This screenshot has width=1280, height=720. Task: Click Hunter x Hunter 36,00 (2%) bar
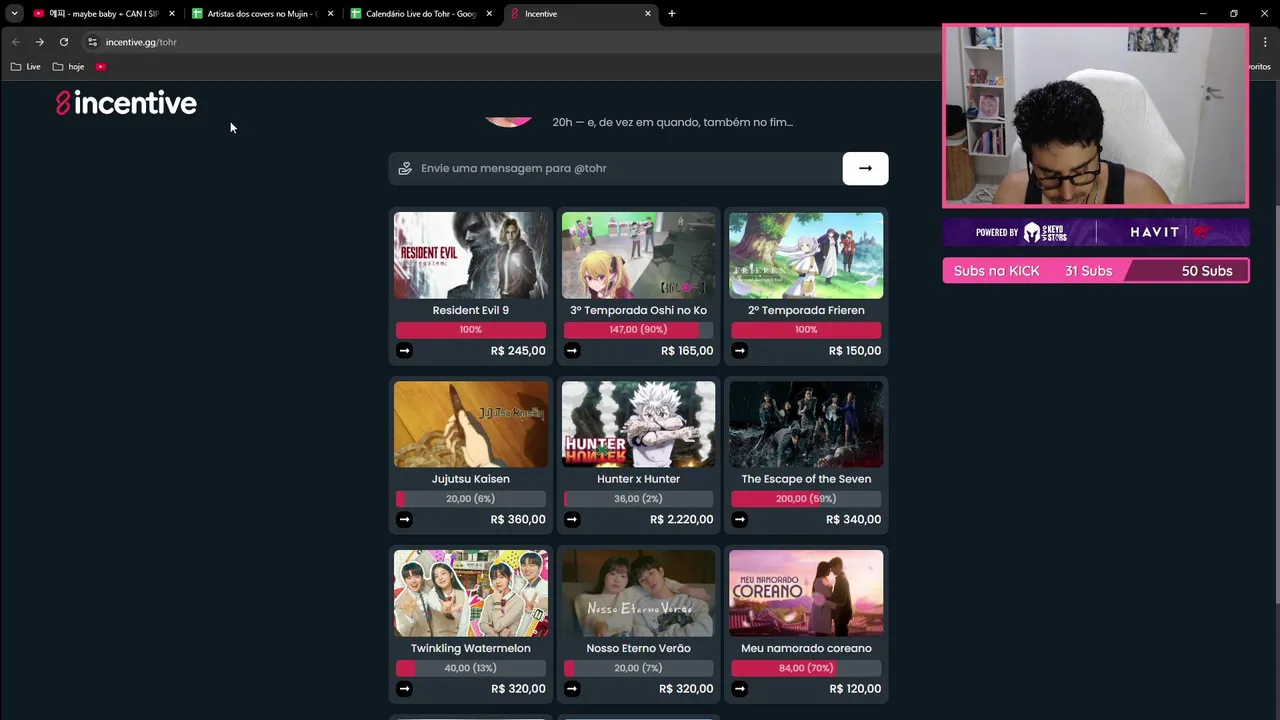pyautogui.click(x=638, y=498)
